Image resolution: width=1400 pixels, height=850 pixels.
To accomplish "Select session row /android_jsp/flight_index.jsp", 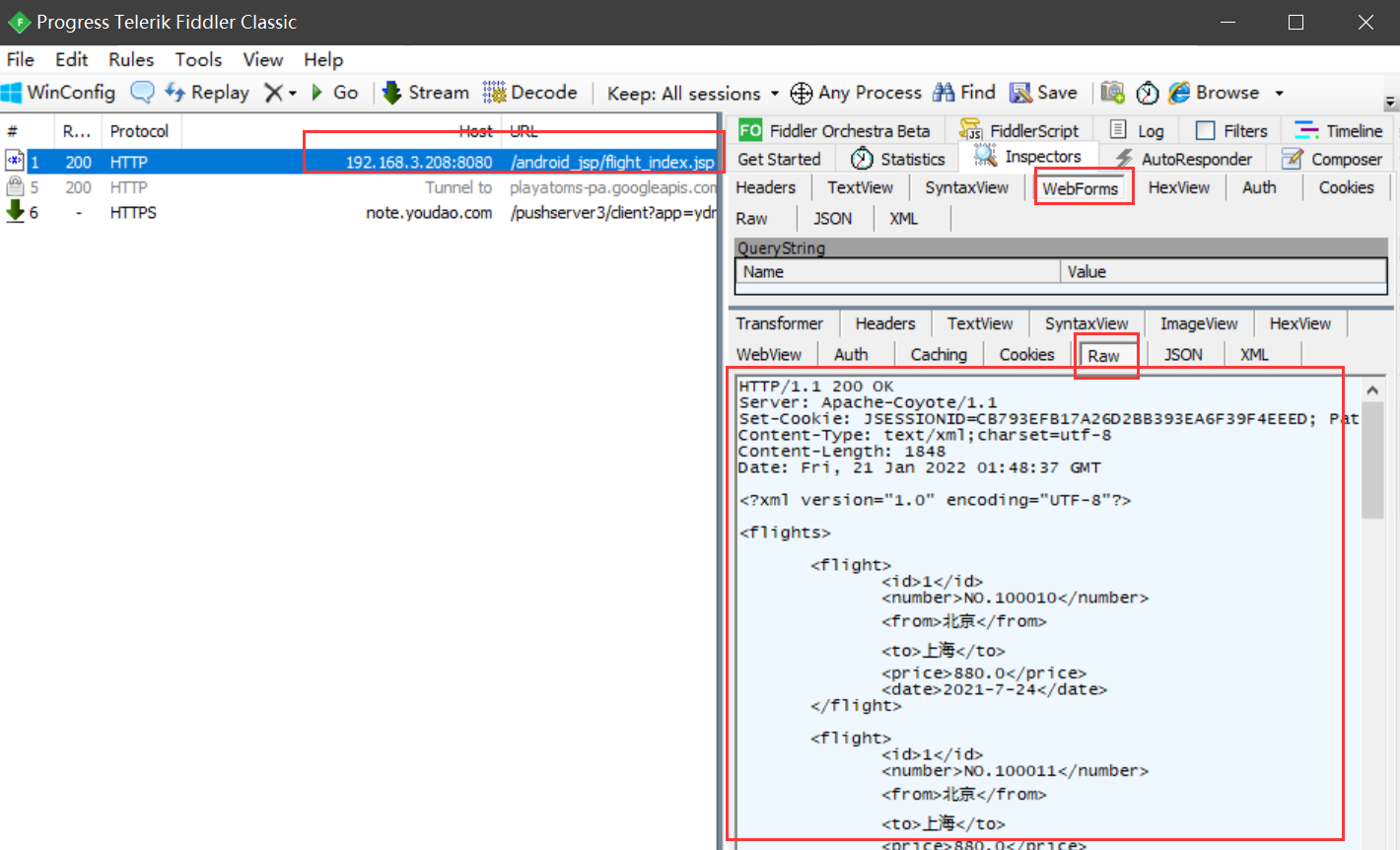I will tap(360, 162).
